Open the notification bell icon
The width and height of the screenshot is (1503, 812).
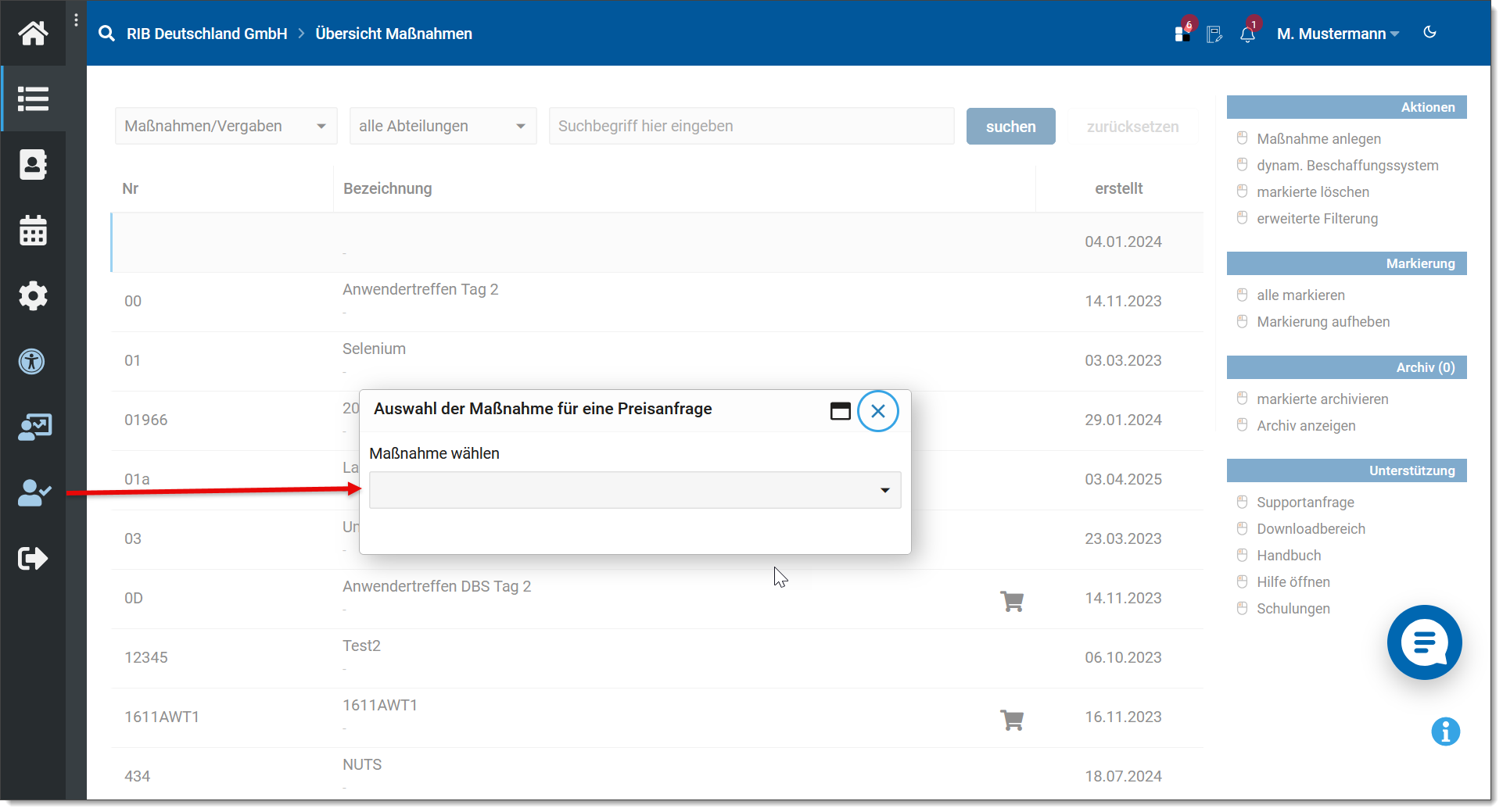(1247, 34)
